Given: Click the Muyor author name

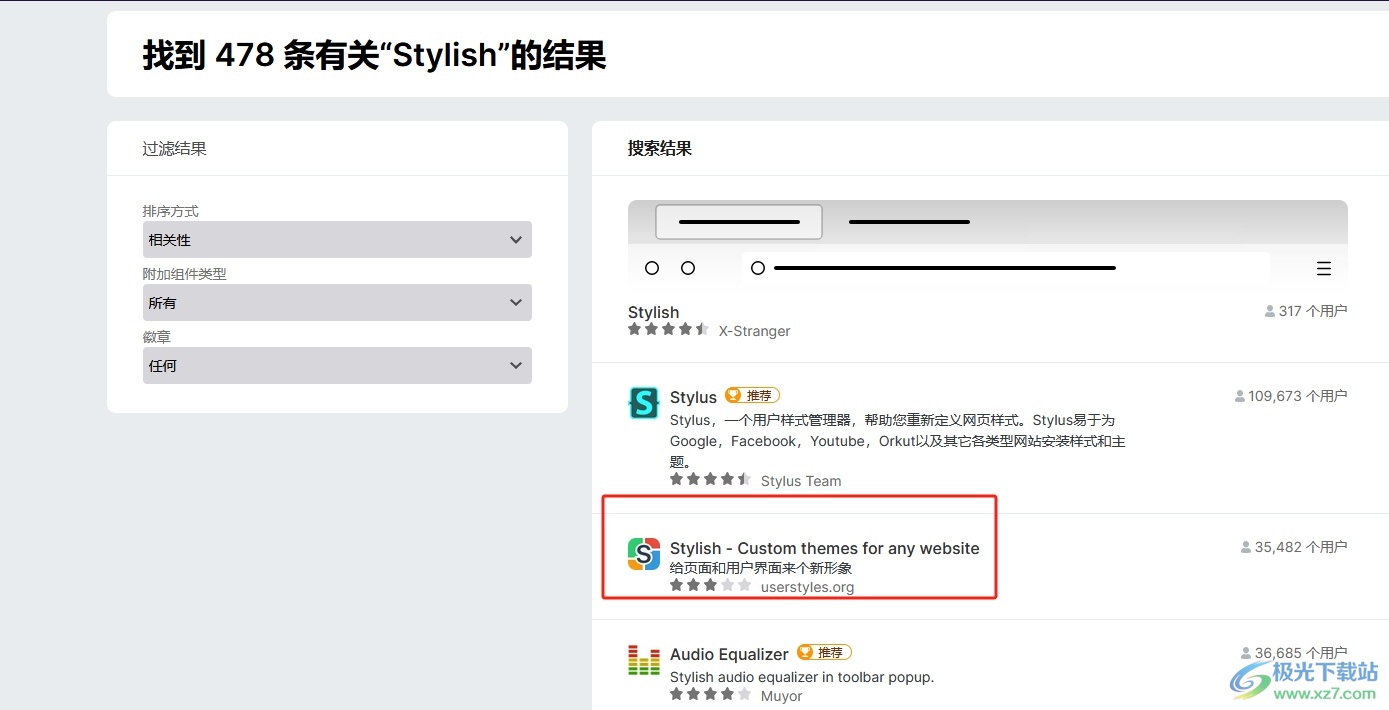Looking at the screenshot, I should pos(782,696).
